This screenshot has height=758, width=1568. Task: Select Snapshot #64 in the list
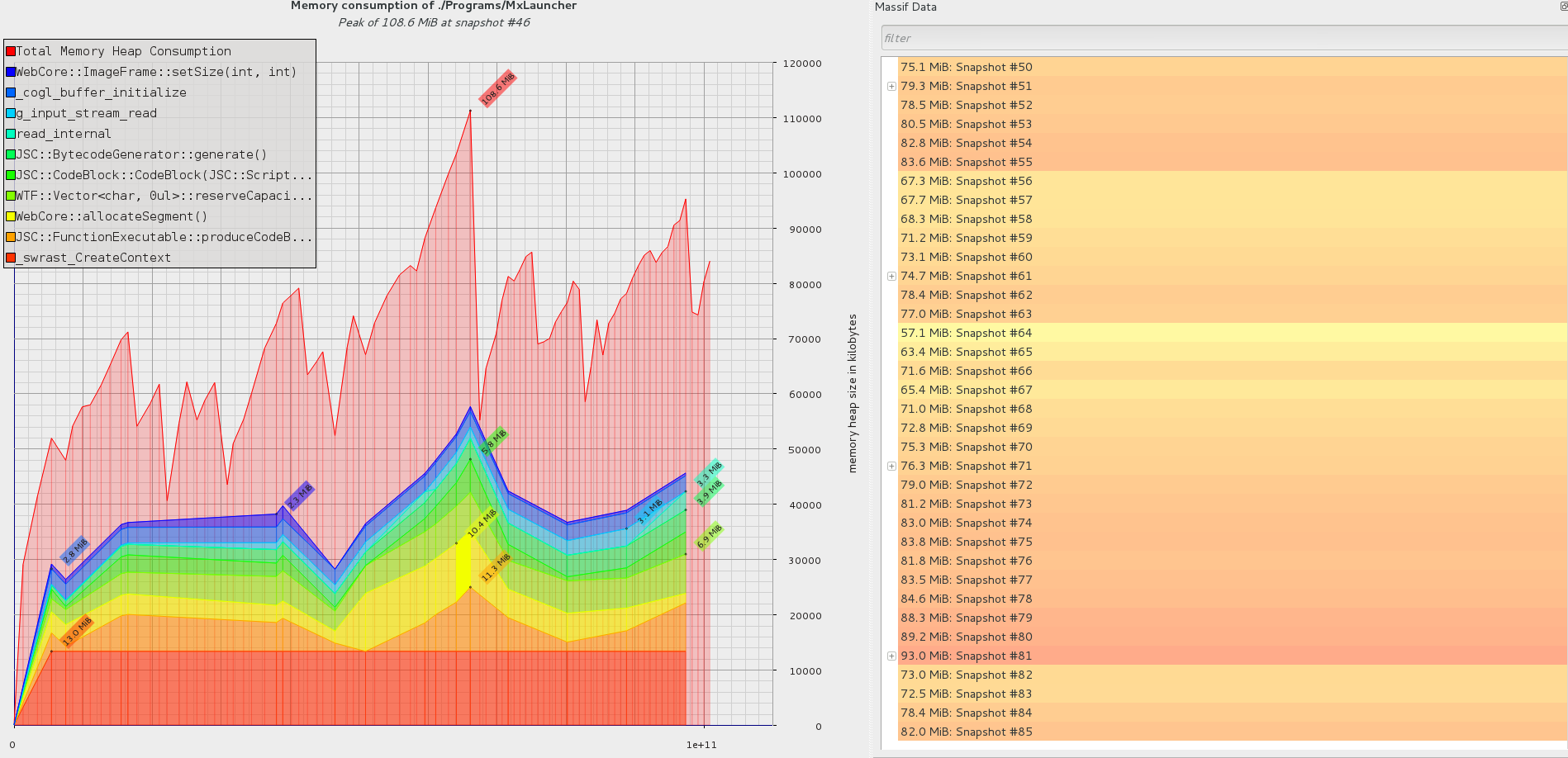[x=966, y=333]
